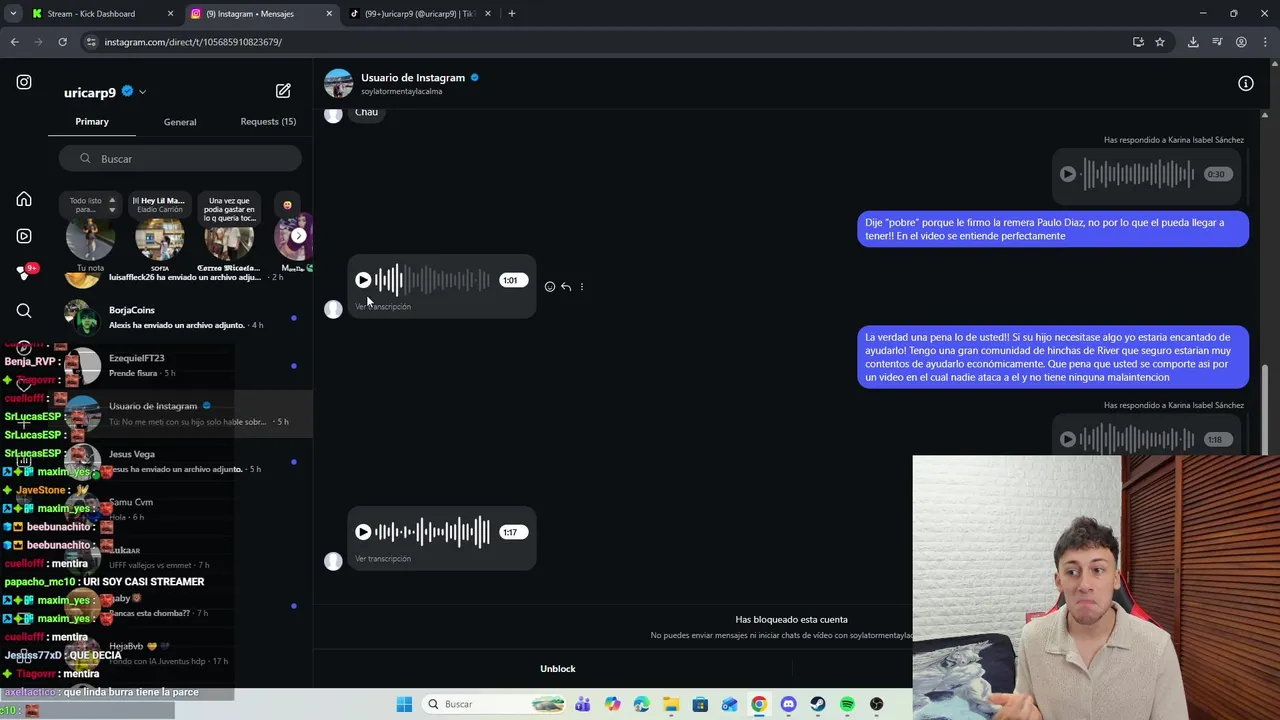Viewport: 1280px width, 720px height.
Task: Show transcription of the 1:01 voice message
Action: click(383, 307)
